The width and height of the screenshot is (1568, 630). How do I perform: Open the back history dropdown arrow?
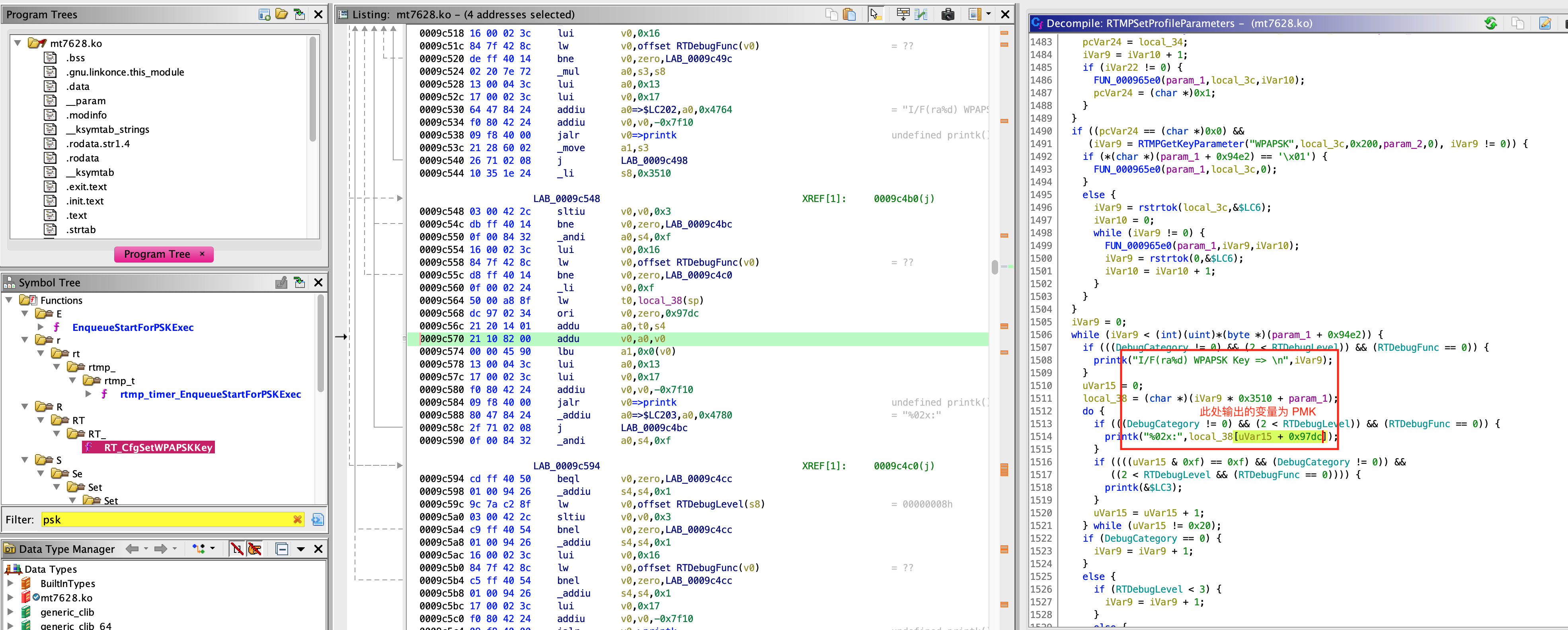(146, 548)
